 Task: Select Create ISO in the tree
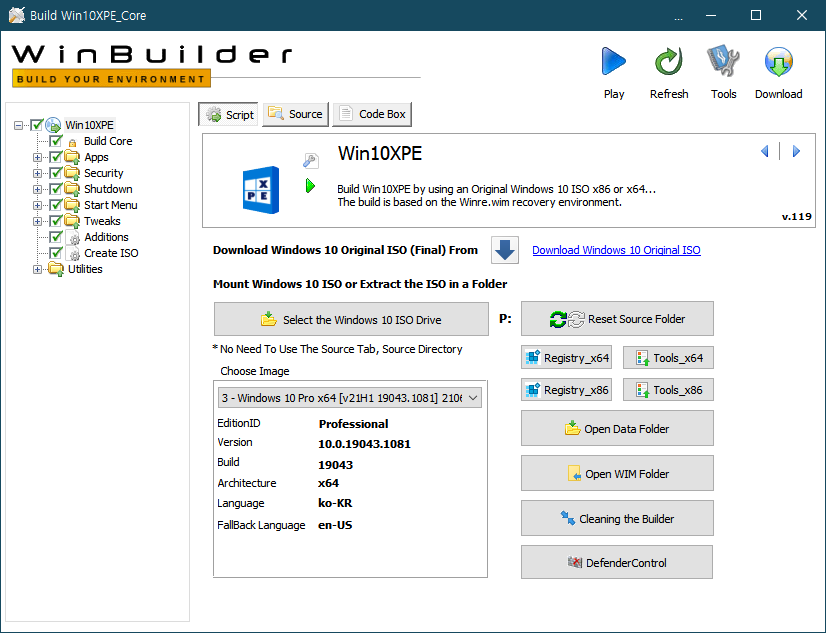(x=111, y=253)
